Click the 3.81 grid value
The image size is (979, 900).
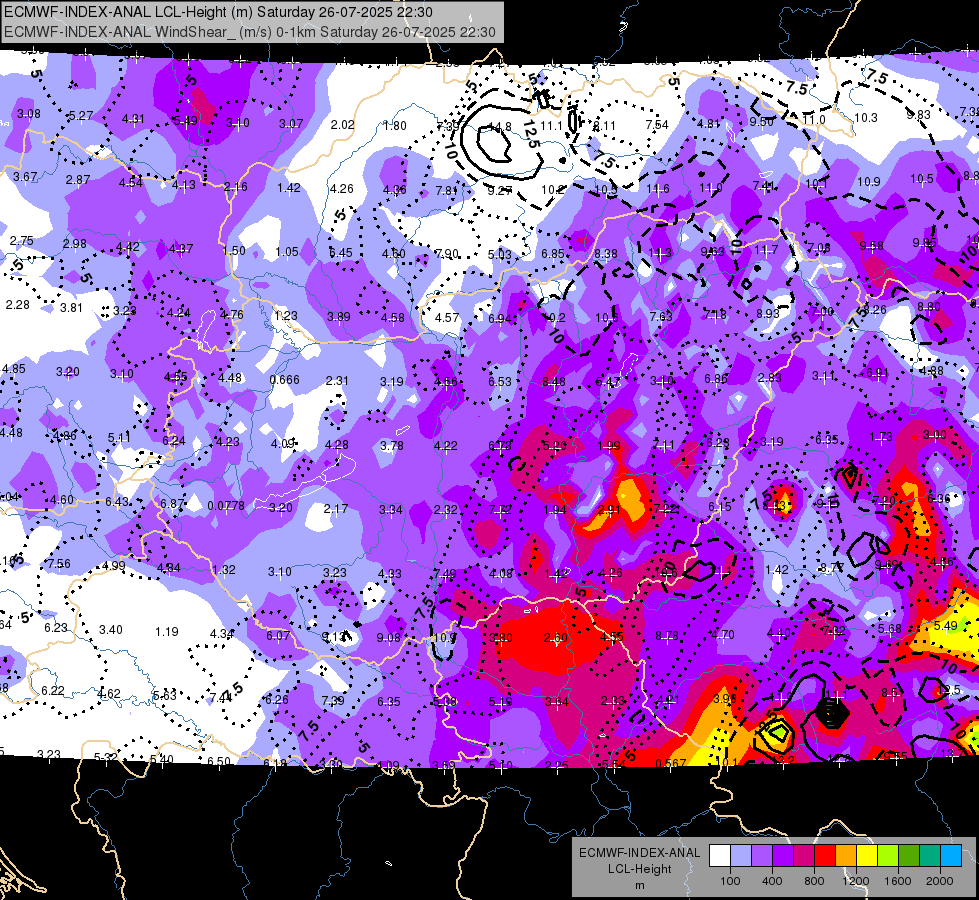click(x=71, y=307)
